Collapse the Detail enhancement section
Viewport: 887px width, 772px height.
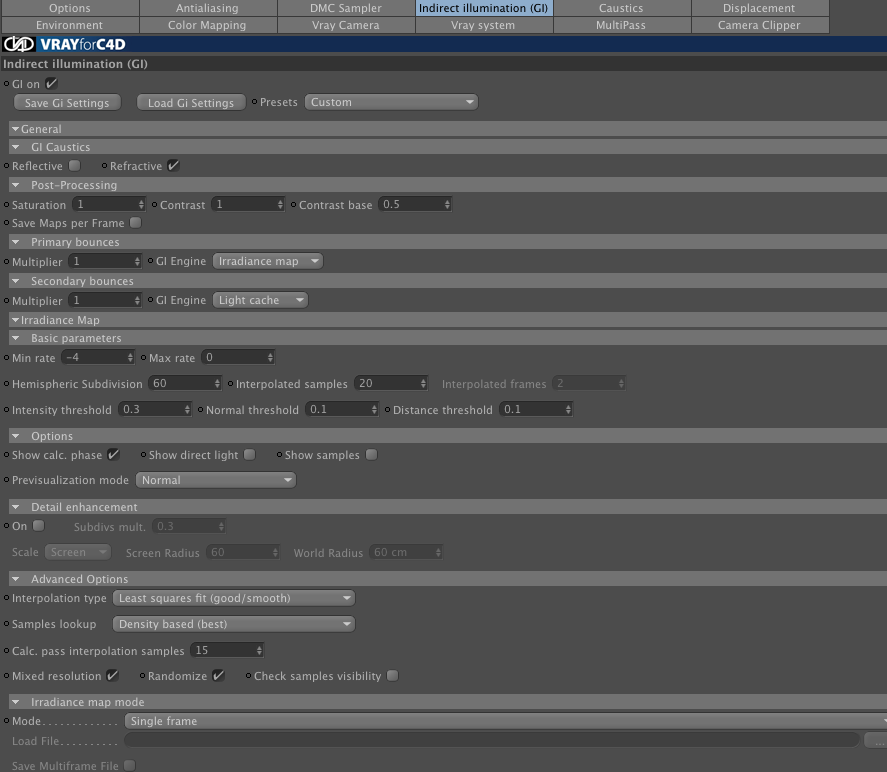(16, 507)
